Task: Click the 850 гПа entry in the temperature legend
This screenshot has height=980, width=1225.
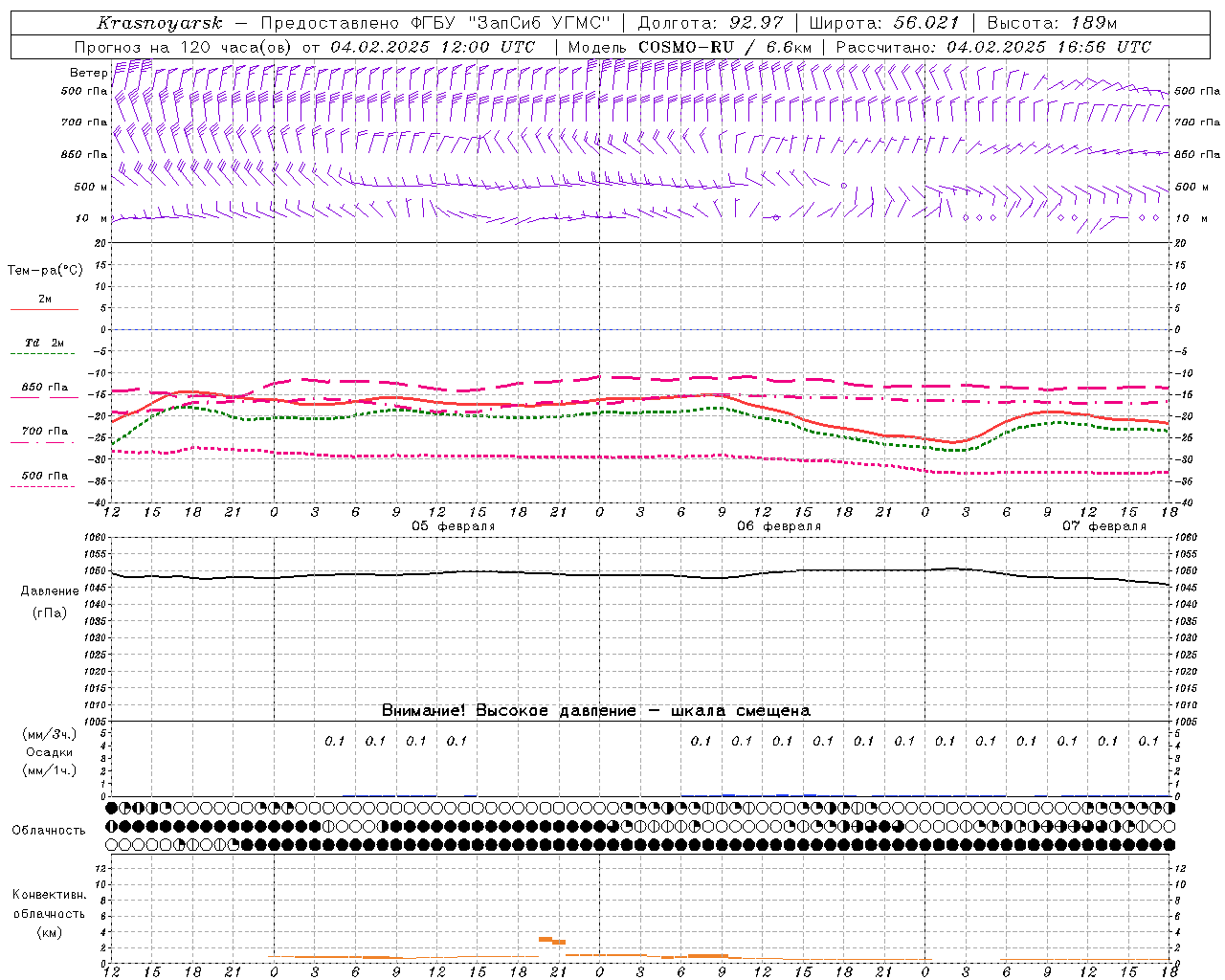Action: coord(44,388)
